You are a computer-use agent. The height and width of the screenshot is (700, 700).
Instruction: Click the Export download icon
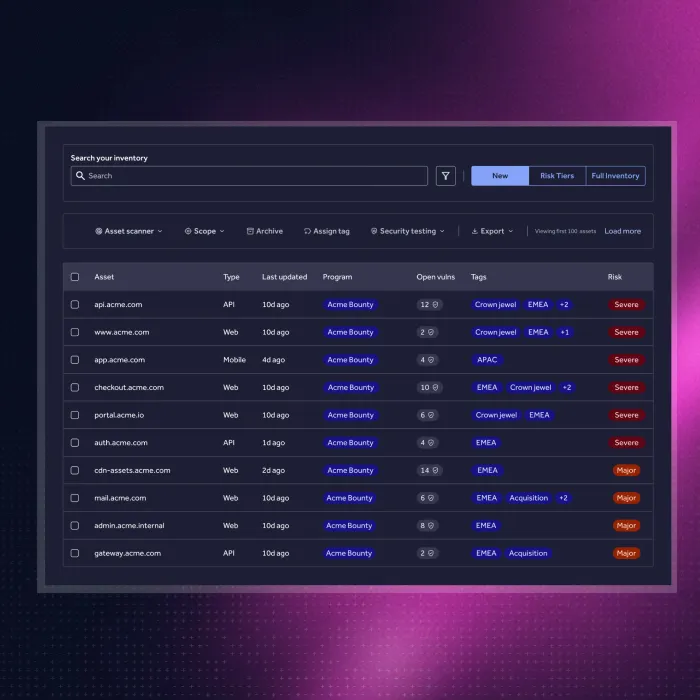475,231
